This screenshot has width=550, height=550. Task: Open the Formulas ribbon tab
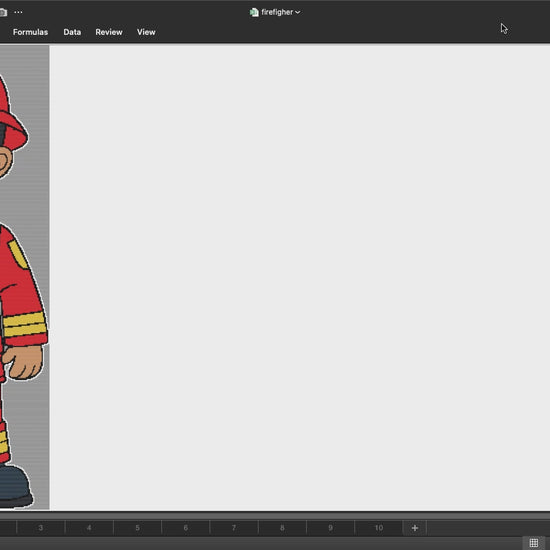30,32
